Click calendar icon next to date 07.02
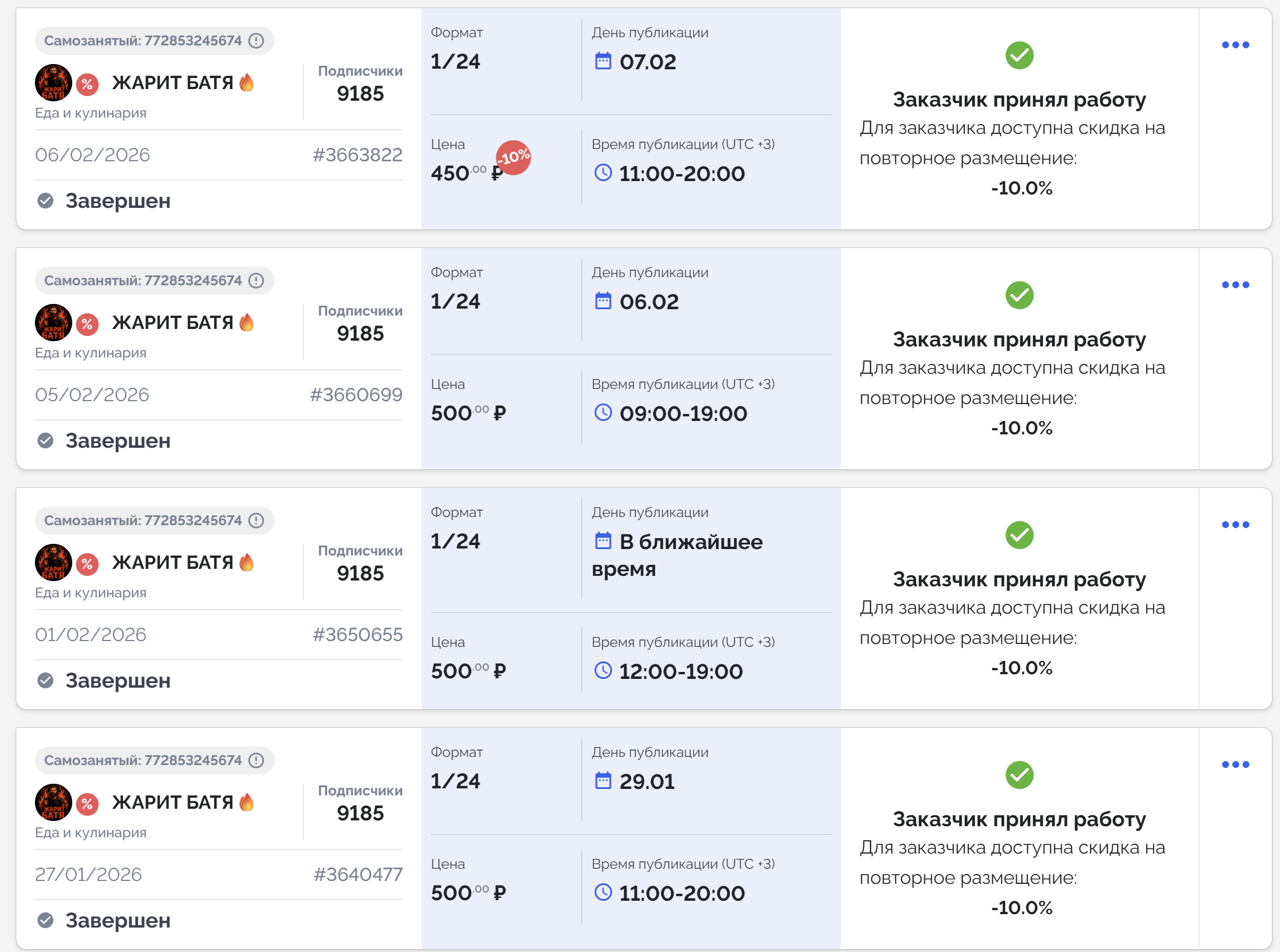 tap(603, 61)
